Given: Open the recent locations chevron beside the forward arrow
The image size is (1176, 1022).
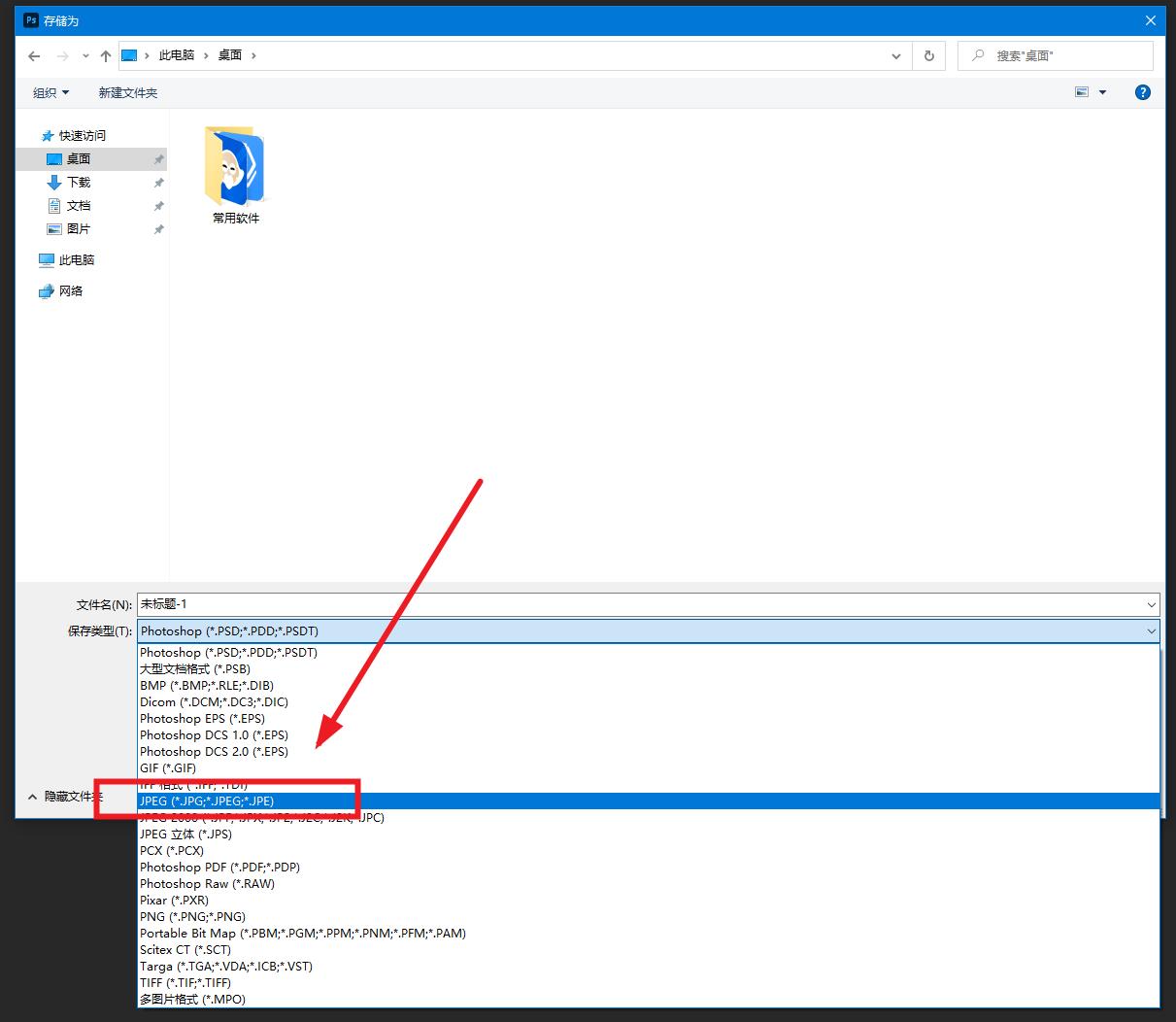Looking at the screenshot, I should click(85, 56).
